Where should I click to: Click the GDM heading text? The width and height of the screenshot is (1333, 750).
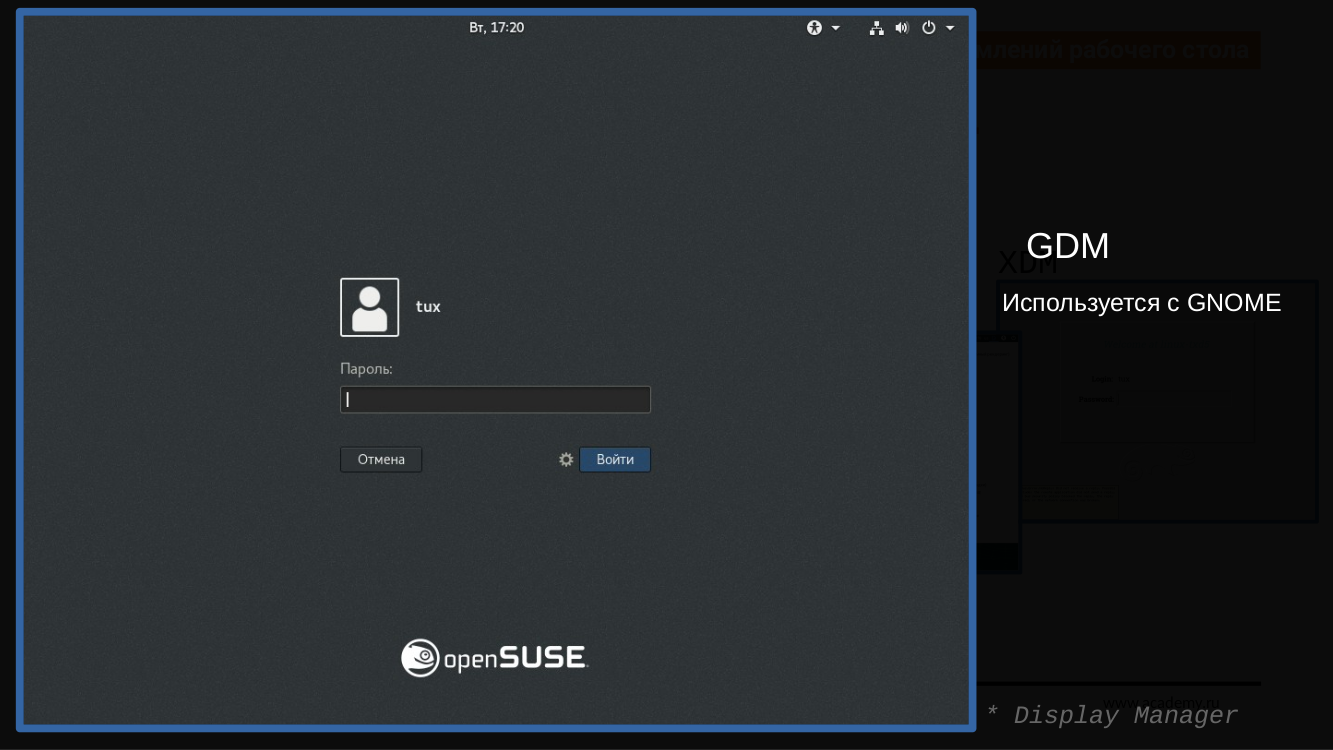[1068, 246]
